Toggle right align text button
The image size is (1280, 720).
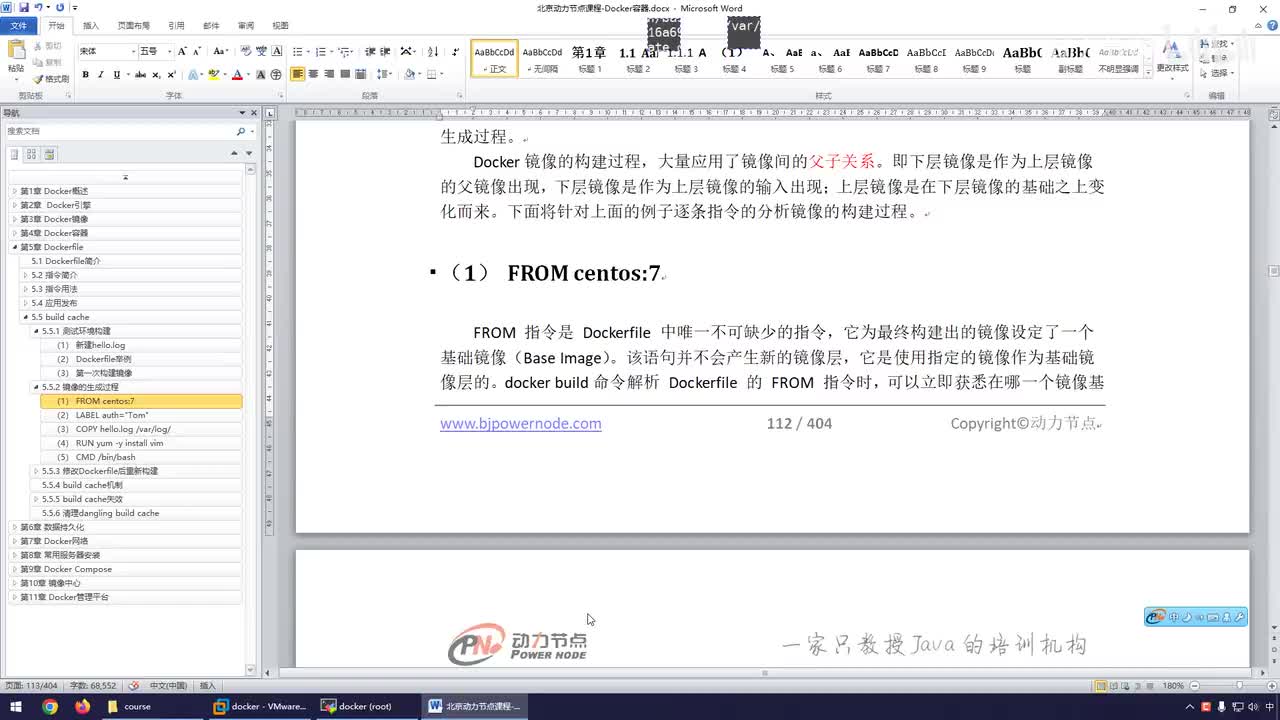(329, 74)
